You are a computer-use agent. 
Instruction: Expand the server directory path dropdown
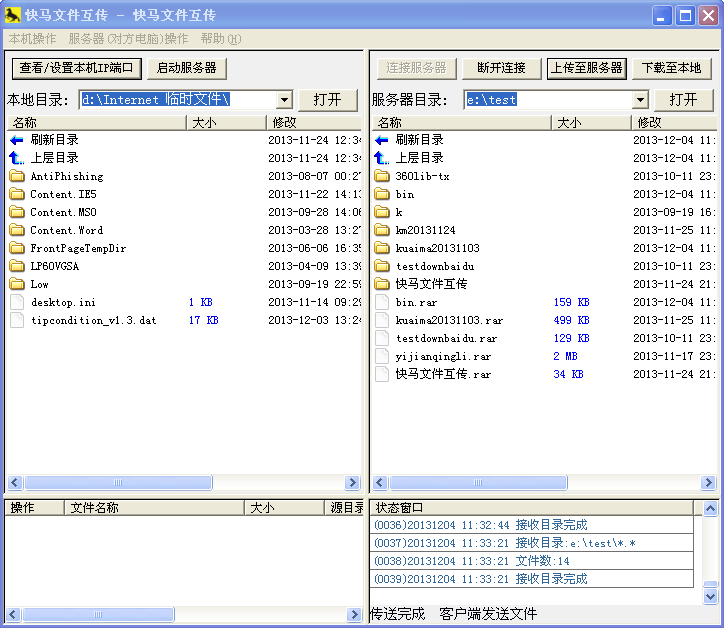640,100
